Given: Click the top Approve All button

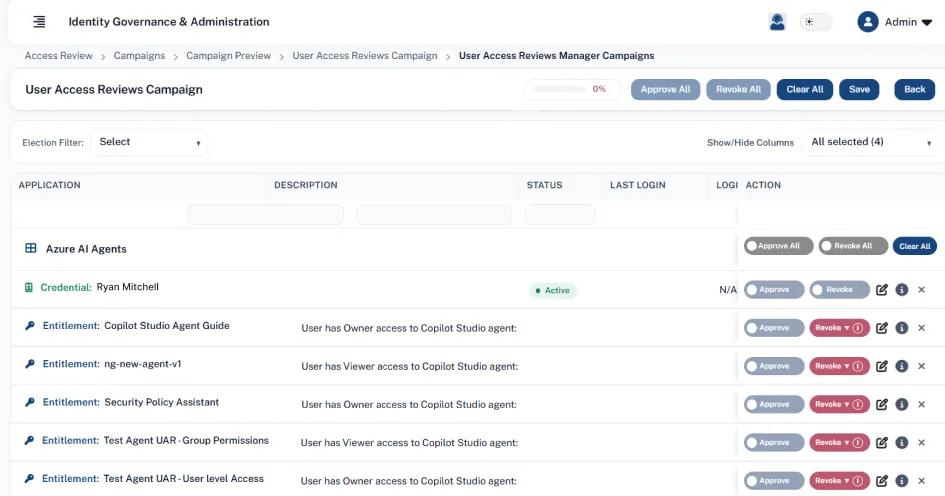Looking at the screenshot, I should tap(665, 89).
